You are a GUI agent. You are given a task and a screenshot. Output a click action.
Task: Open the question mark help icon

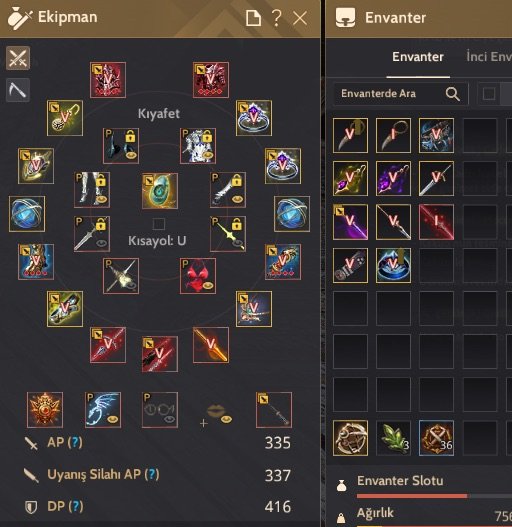(x=276, y=18)
